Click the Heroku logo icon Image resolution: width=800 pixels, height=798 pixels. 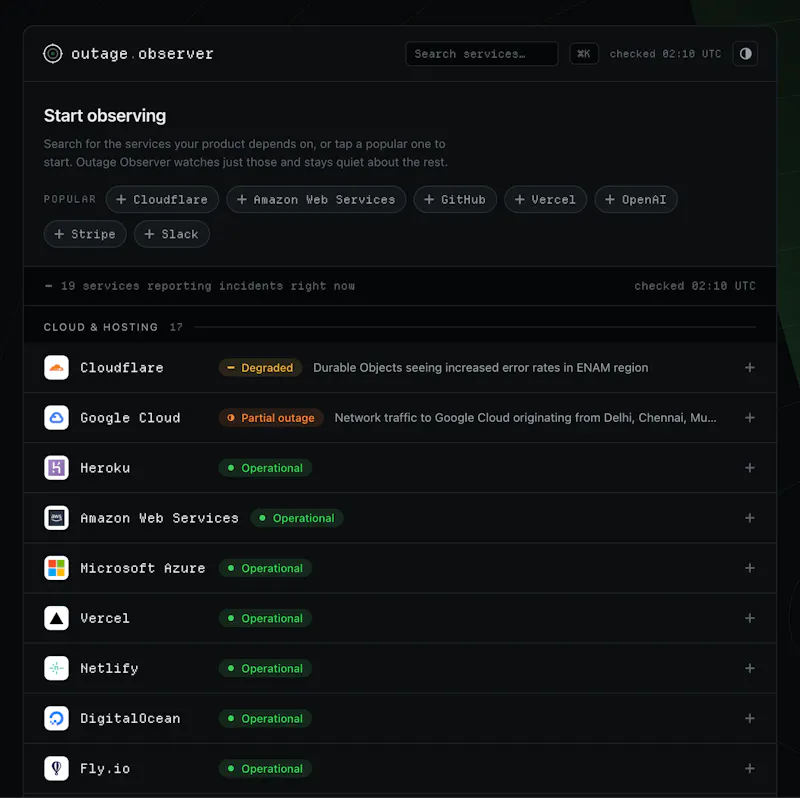tap(57, 467)
